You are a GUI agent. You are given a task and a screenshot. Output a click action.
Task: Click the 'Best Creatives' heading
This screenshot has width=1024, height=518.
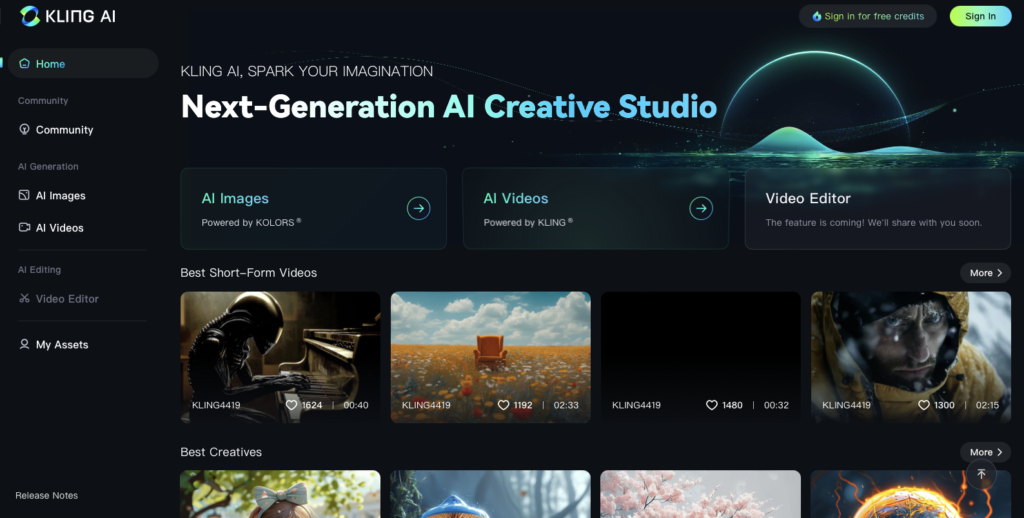[x=221, y=452]
